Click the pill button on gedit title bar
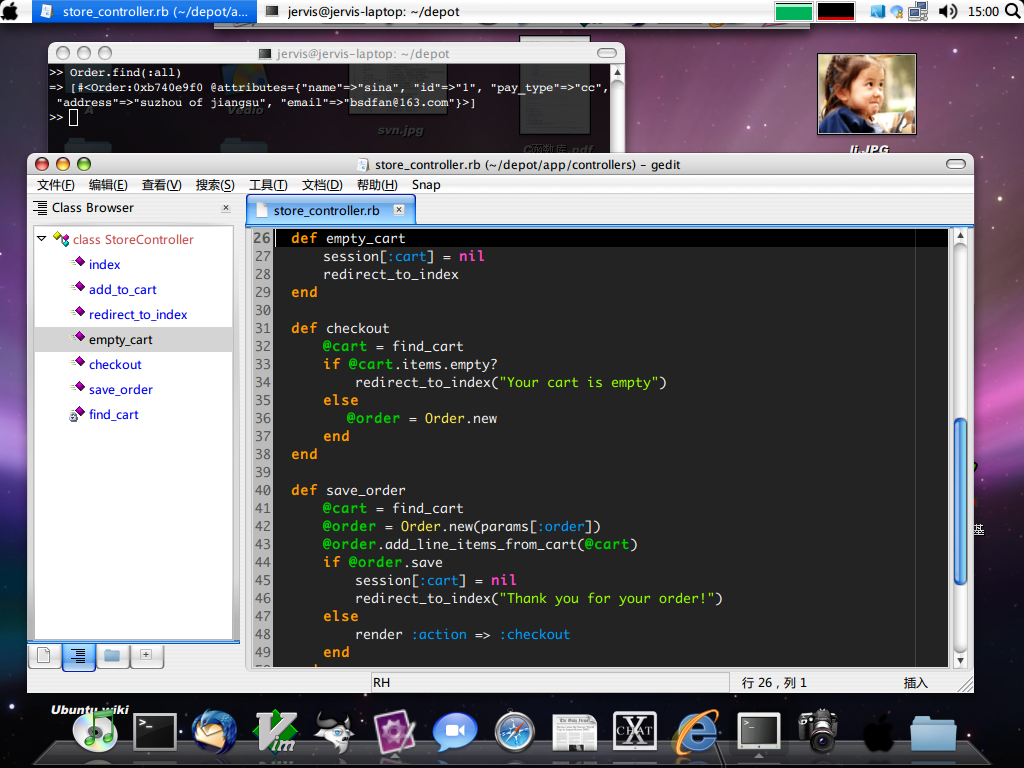Image resolution: width=1024 pixels, height=768 pixels. [x=955, y=164]
